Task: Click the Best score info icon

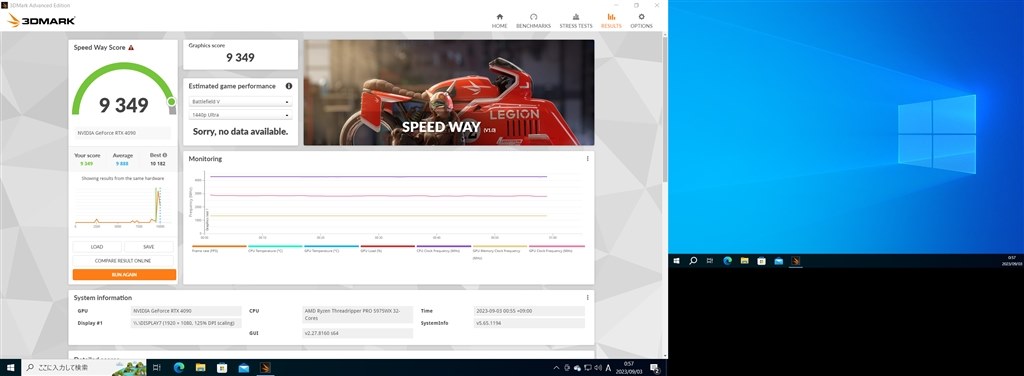Action: click(165, 155)
